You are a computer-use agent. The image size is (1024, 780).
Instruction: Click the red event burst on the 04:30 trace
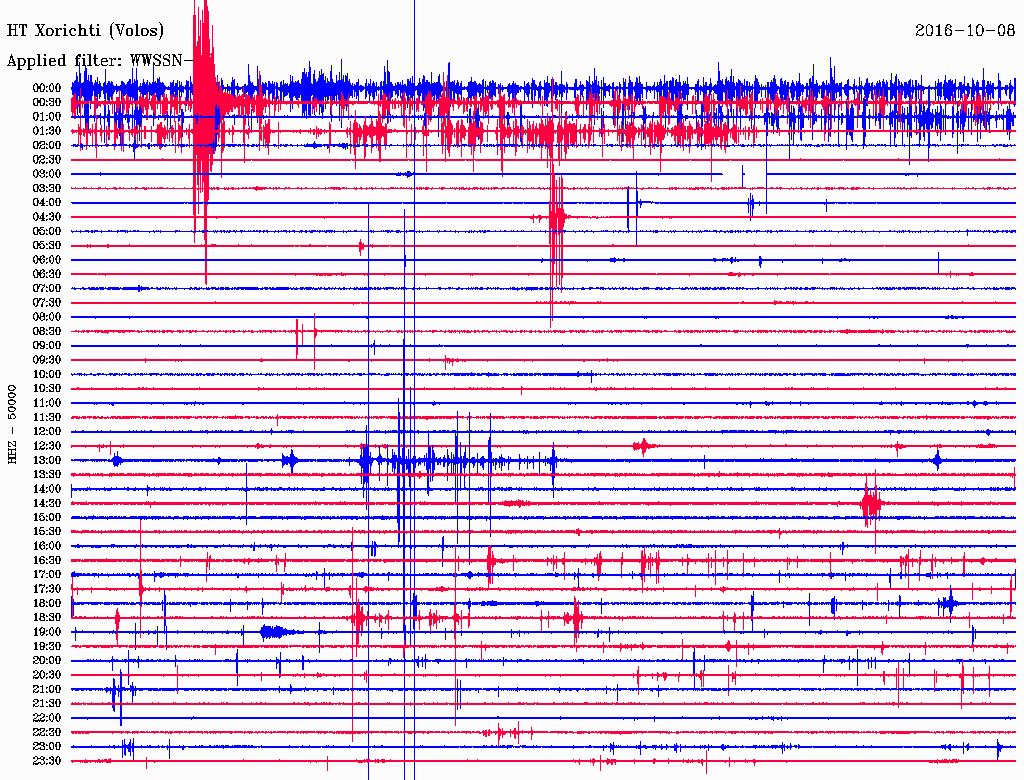click(556, 219)
